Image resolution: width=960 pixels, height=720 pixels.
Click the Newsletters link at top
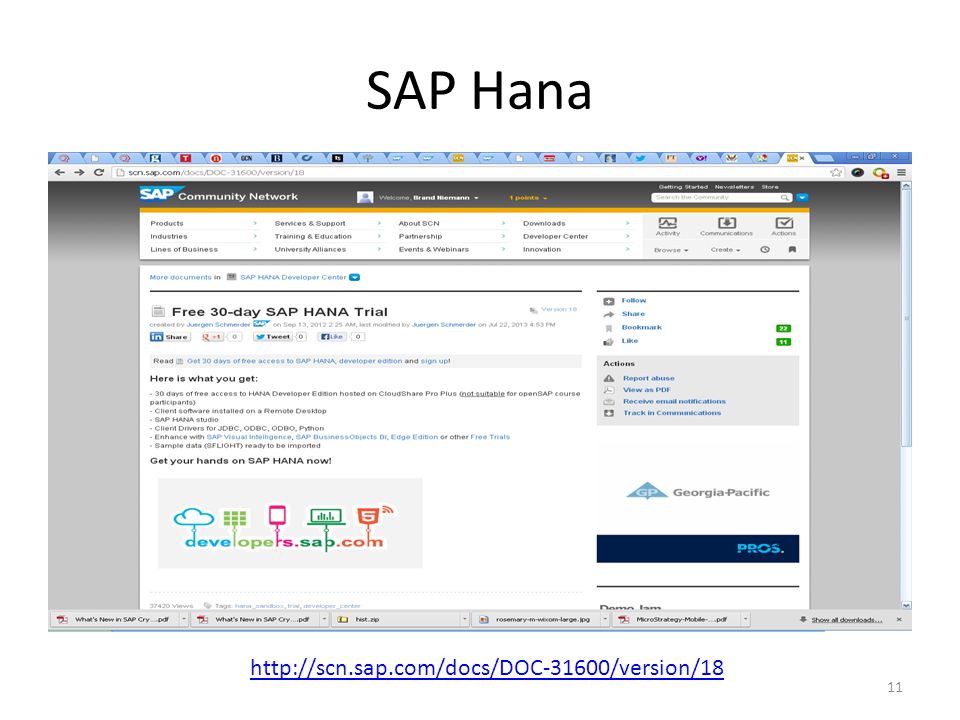(x=734, y=187)
